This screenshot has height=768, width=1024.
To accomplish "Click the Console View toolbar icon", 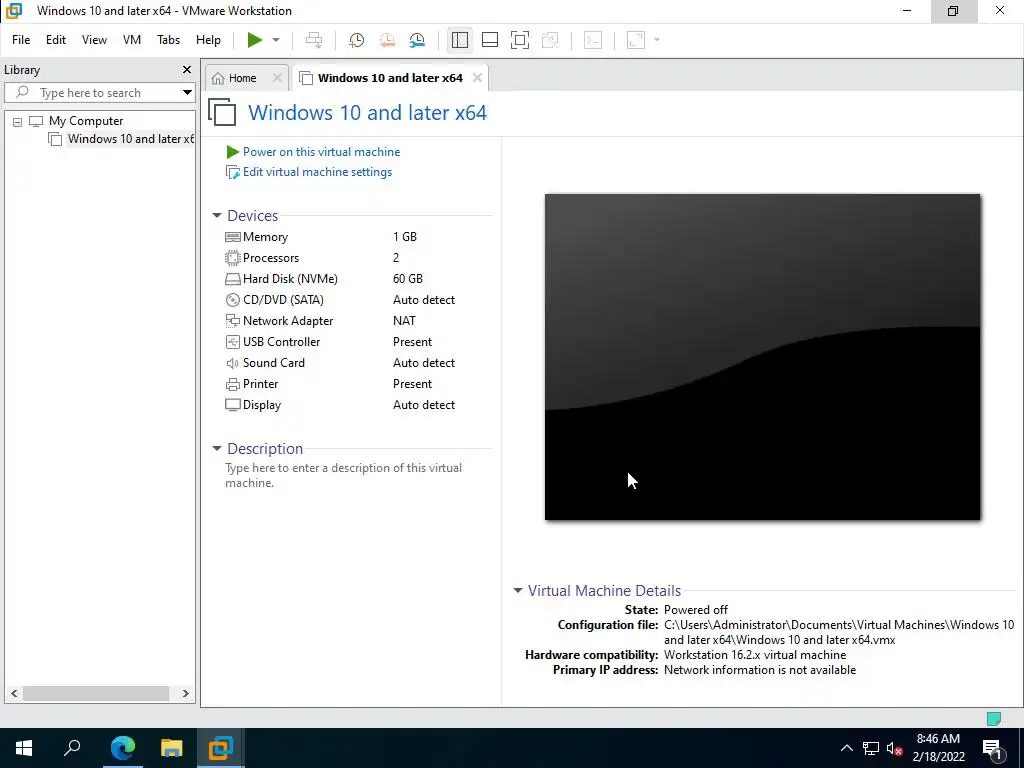I will (x=592, y=40).
